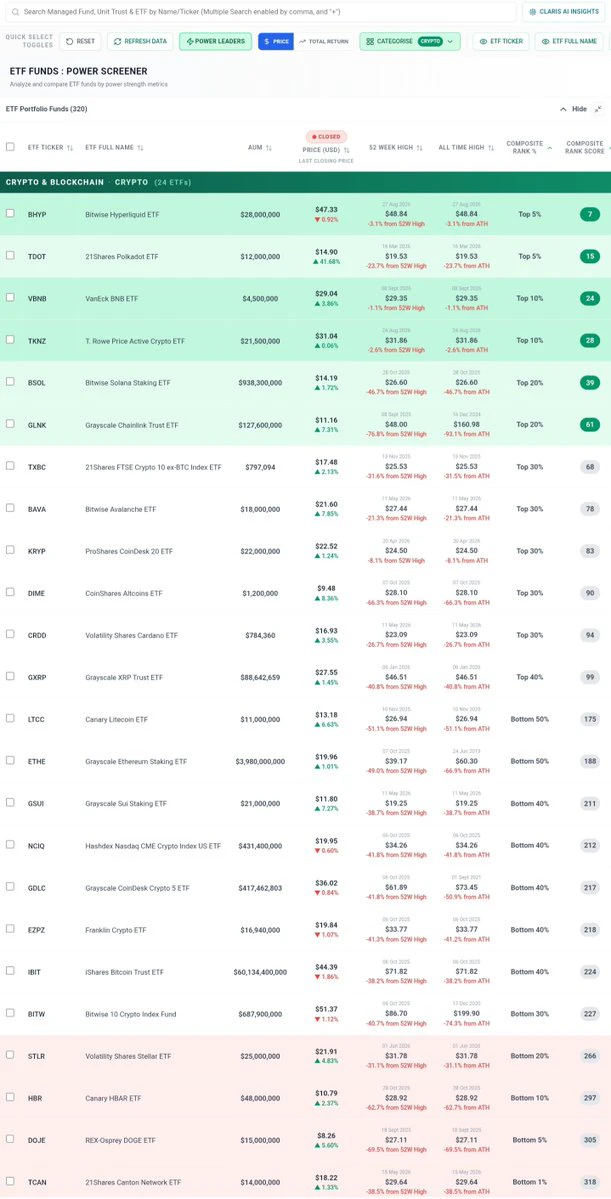Click AUM value $60,134,400,000
This screenshot has width=611, height=1199.
tap(260, 972)
